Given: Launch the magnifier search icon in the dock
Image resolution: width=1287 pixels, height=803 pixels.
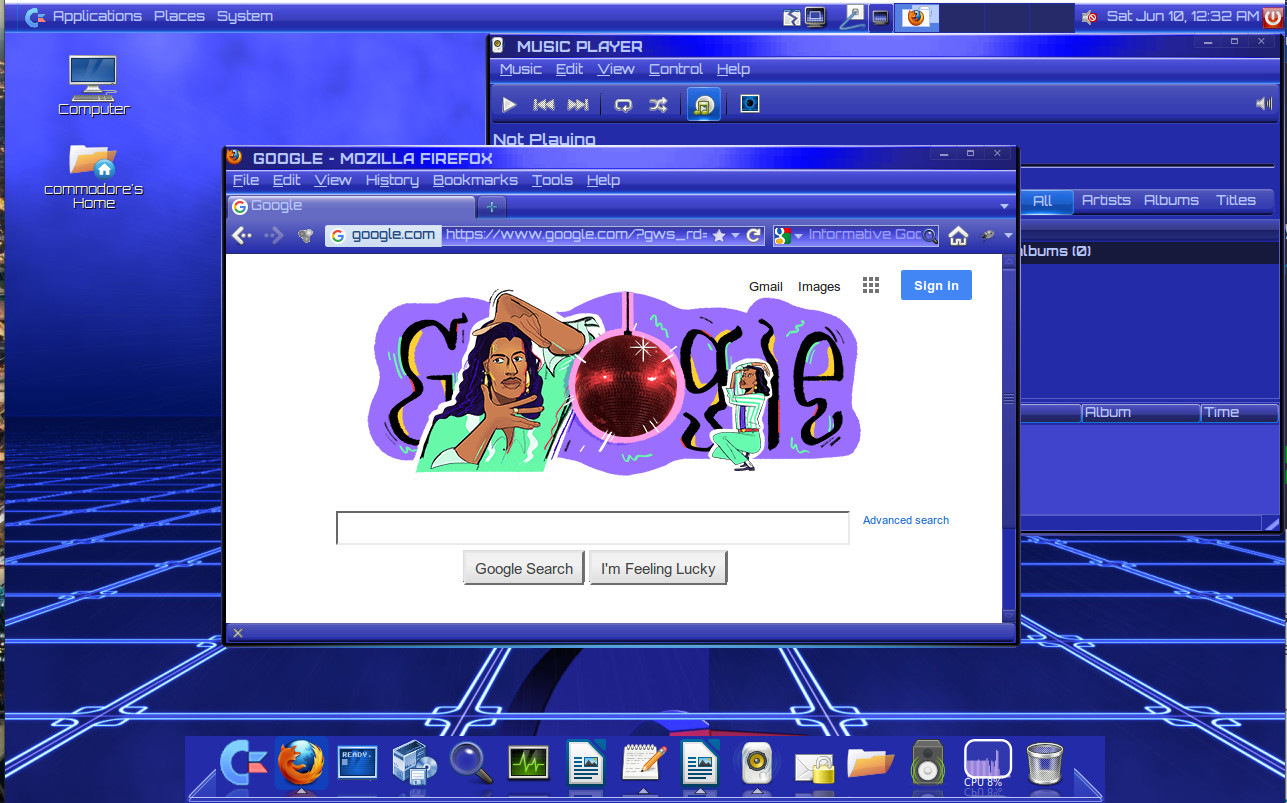Looking at the screenshot, I should click(470, 764).
